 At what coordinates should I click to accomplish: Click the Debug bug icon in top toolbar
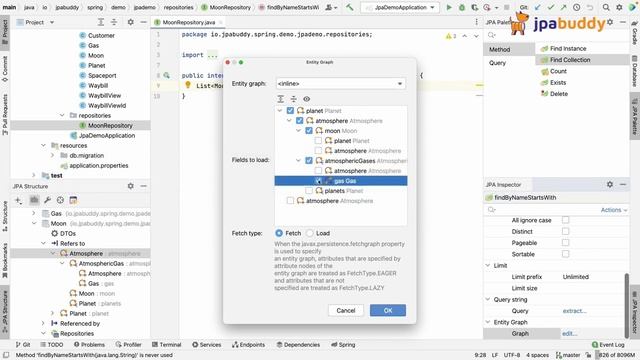462,7
